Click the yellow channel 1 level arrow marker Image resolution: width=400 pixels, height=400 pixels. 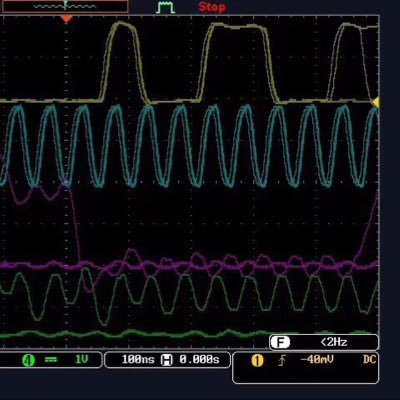tap(376, 103)
